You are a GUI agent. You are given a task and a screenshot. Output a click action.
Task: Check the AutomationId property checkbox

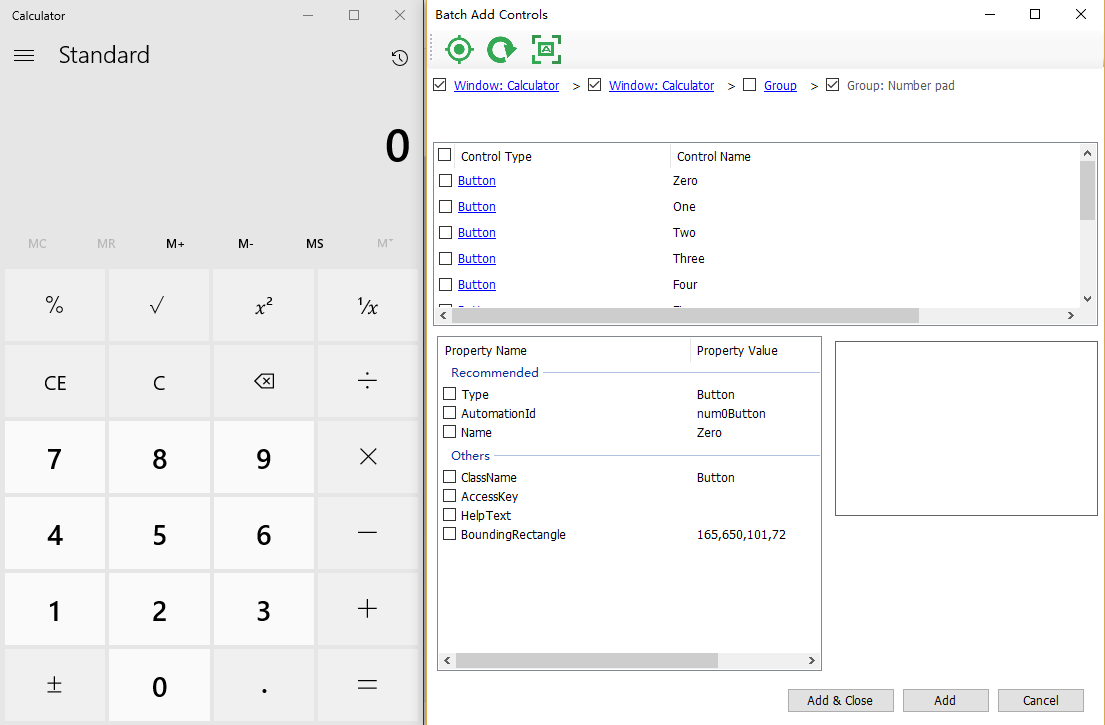pos(450,412)
